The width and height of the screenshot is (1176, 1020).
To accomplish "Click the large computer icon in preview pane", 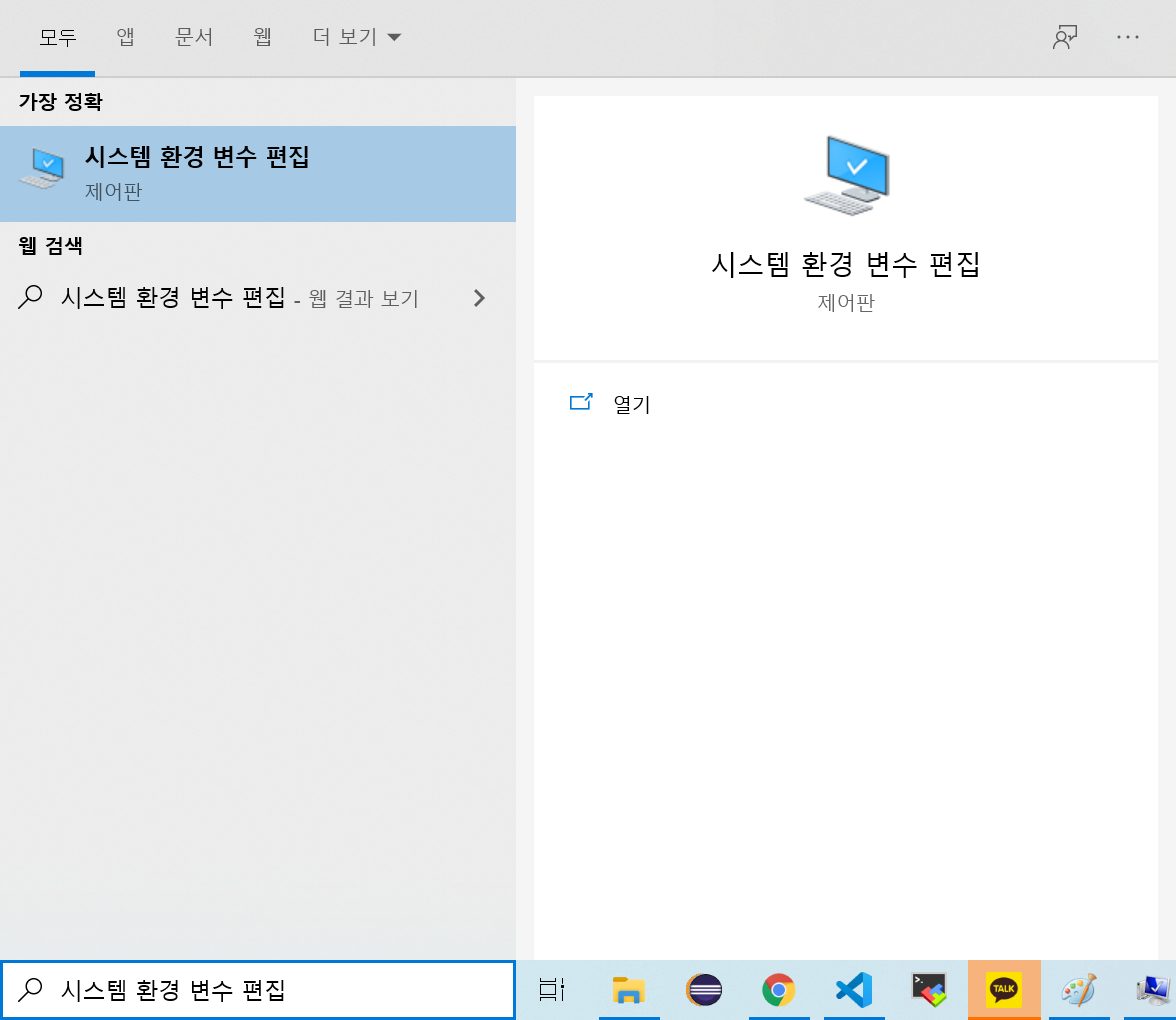I will [847, 176].
